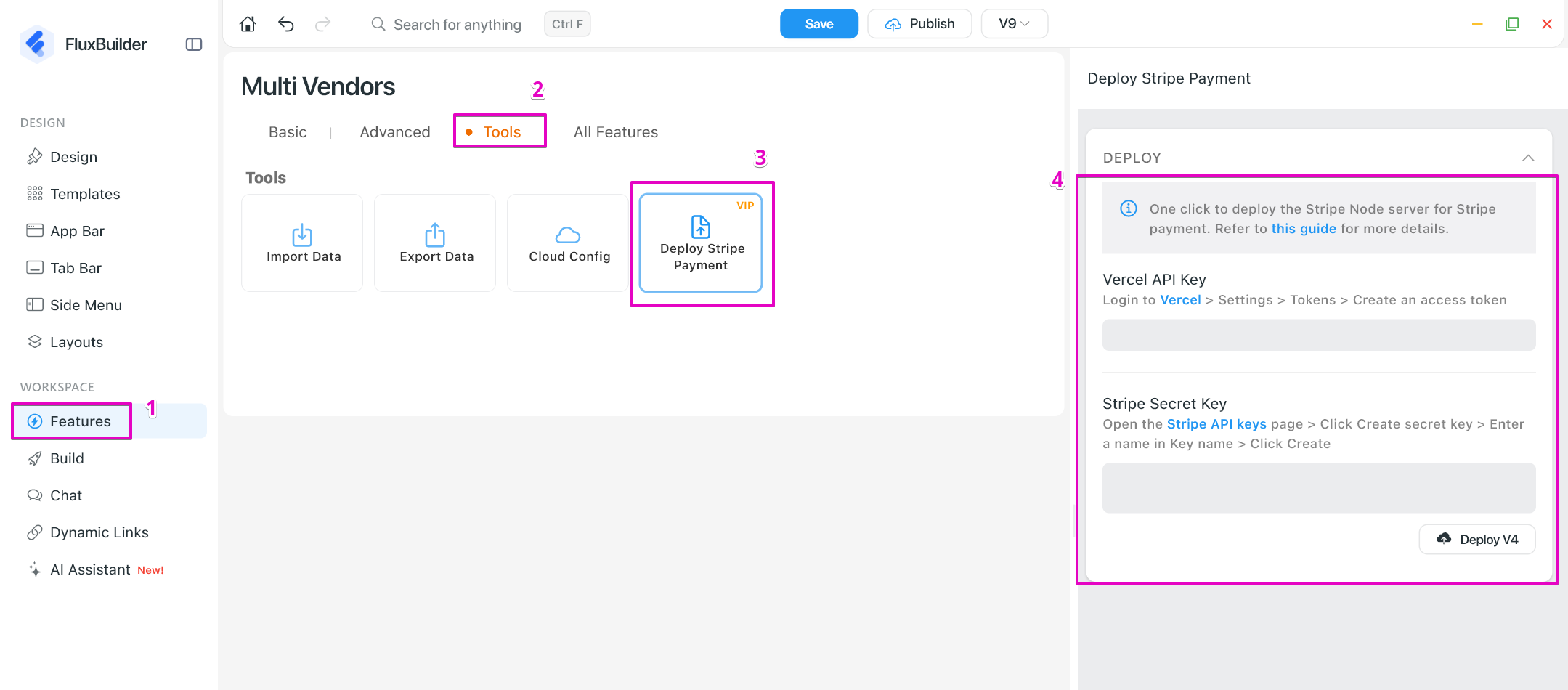Screen dimensions: 1568x690
Task: Switch to the All Features tab
Action: pyautogui.click(x=616, y=132)
